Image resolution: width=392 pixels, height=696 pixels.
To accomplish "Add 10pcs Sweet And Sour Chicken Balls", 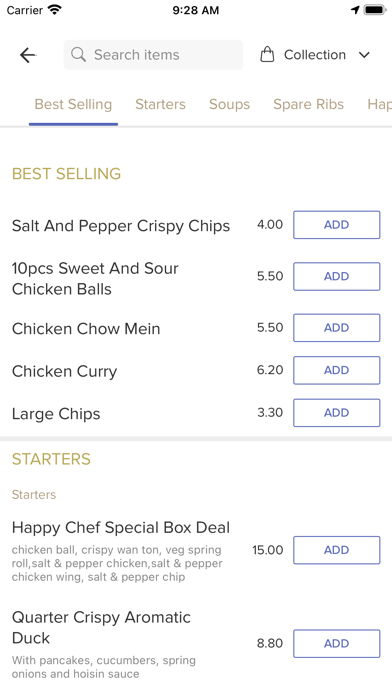I will (x=337, y=277).
